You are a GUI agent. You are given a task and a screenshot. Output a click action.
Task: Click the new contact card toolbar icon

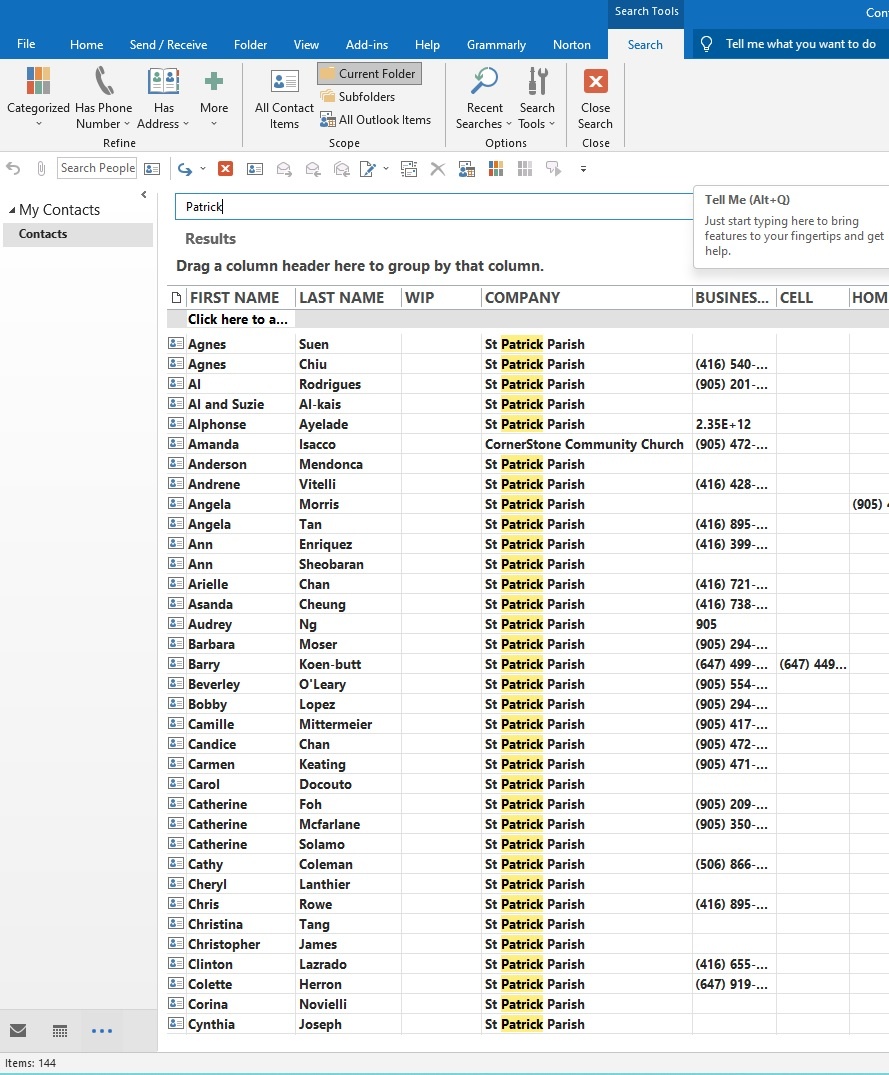tap(255, 169)
